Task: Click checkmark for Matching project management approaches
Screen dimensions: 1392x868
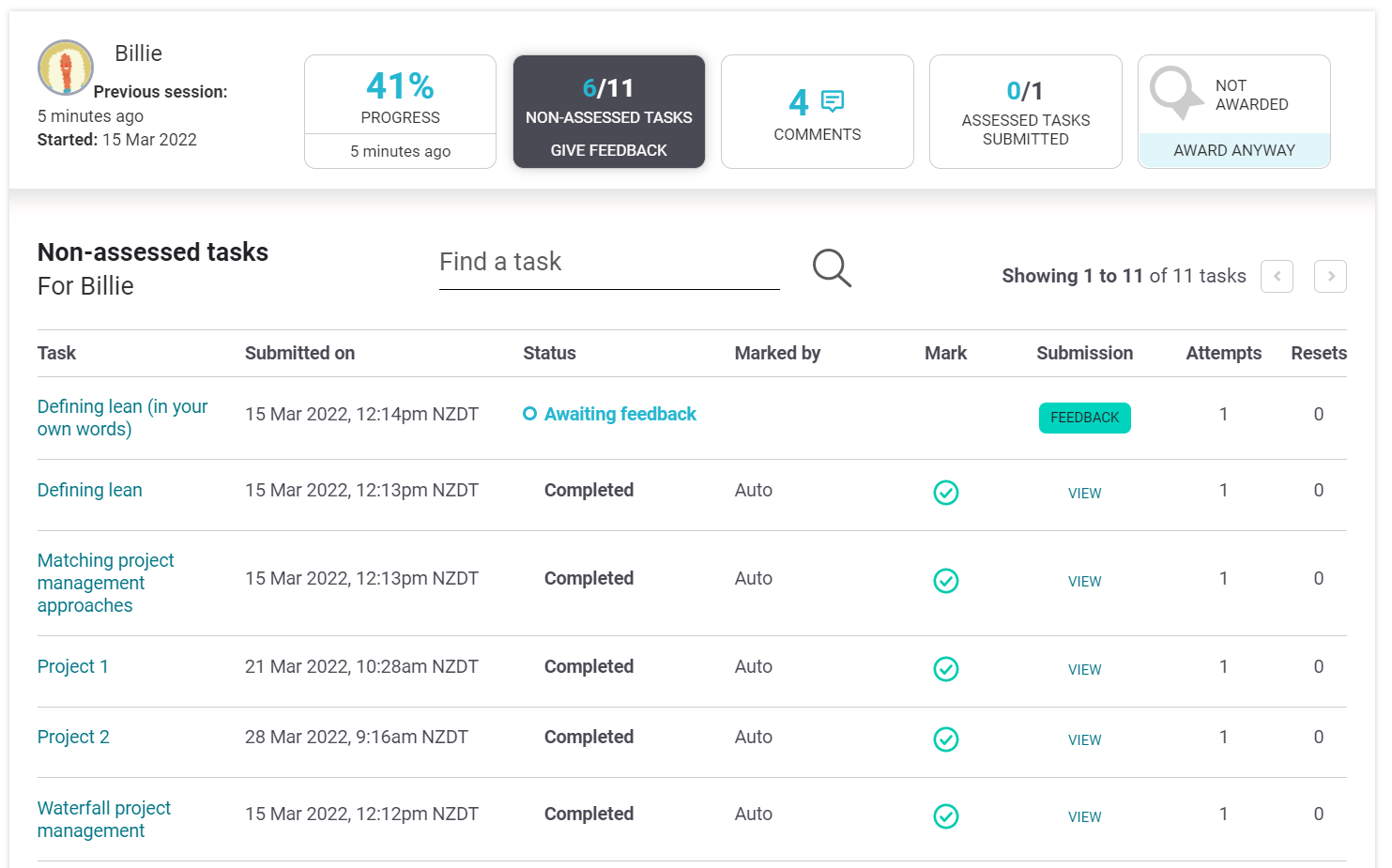Action: pyautogui.click(x=945, y=581)
